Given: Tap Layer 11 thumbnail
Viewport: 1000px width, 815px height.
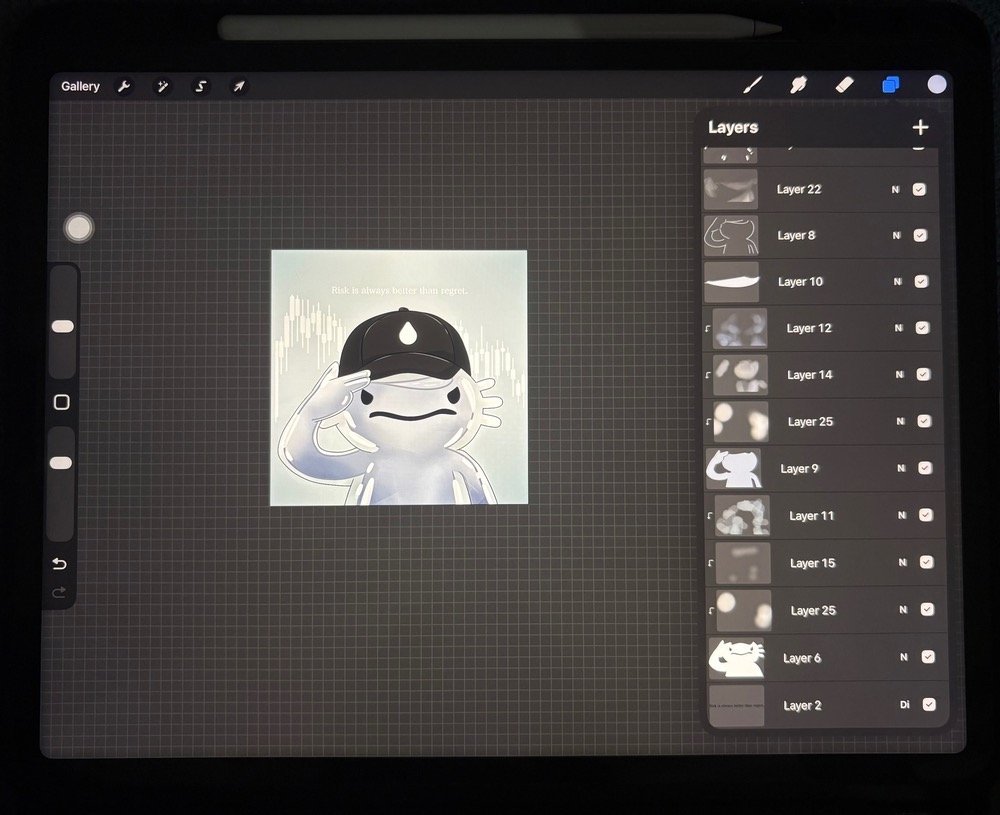Looking at the screenshot, I should point(742,515).
